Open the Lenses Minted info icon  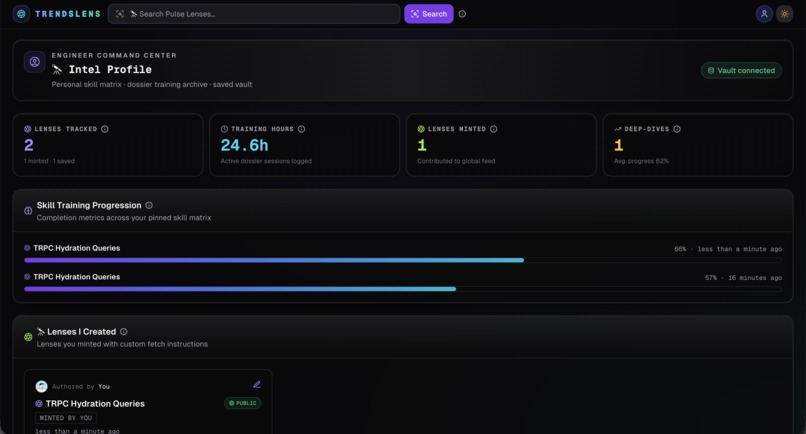click(x=493, y=129)
